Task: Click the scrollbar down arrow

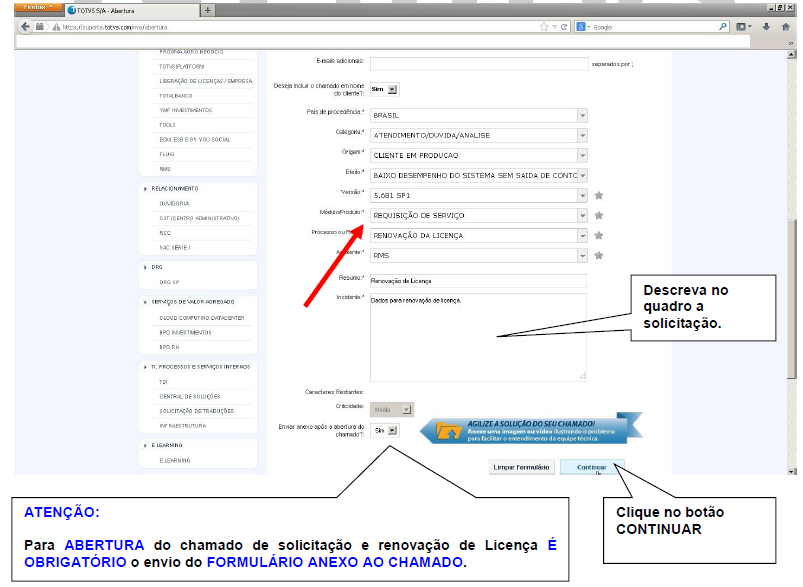Action: point(792,471)
